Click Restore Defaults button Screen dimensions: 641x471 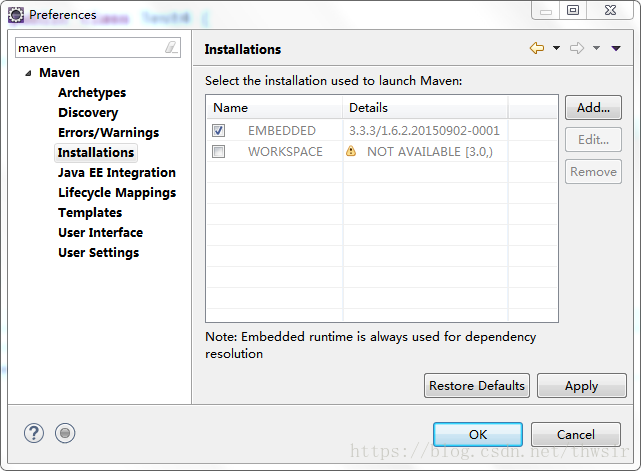tap(477, 385)
